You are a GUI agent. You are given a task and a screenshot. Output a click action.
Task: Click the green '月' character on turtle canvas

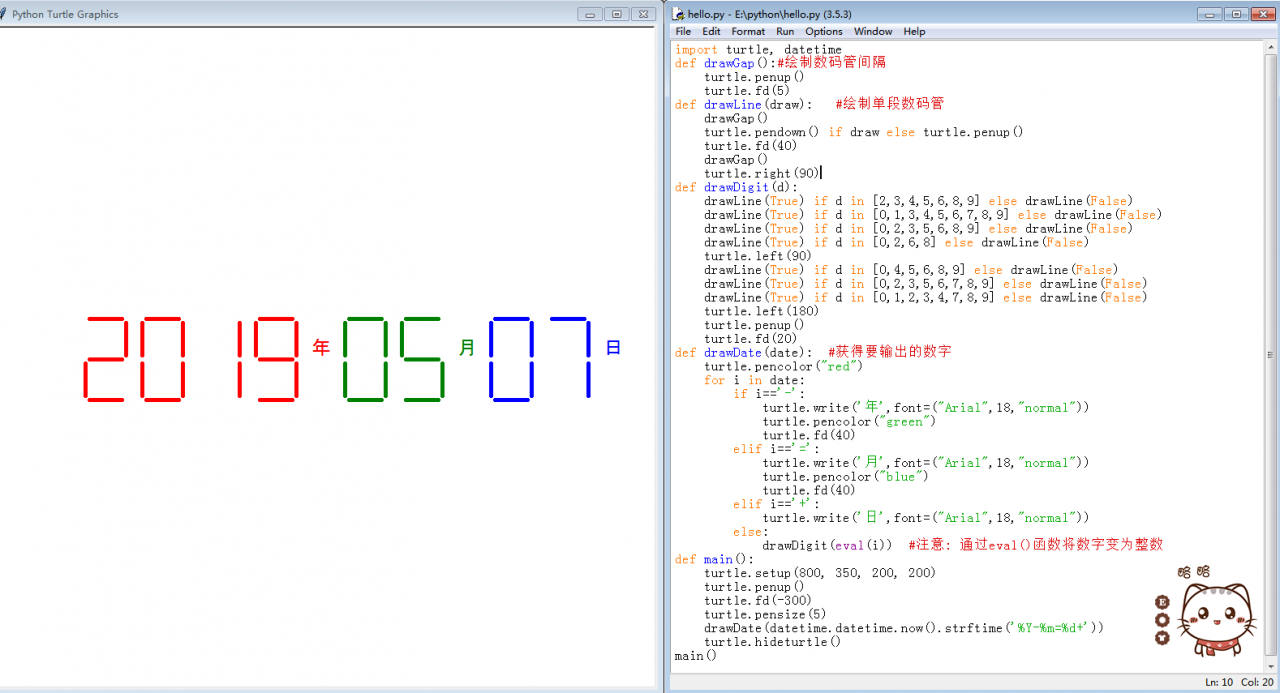click(x=467, y=348)
